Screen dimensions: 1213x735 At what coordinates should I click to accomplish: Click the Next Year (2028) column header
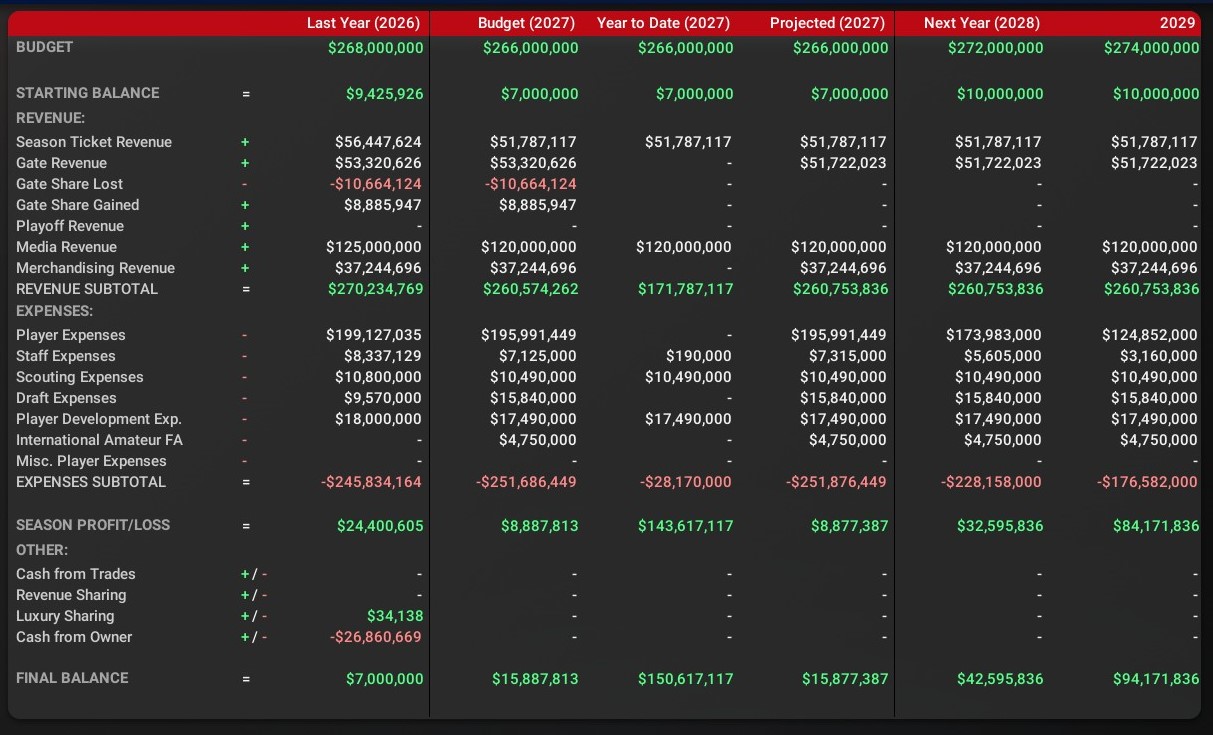pos(981,22)
